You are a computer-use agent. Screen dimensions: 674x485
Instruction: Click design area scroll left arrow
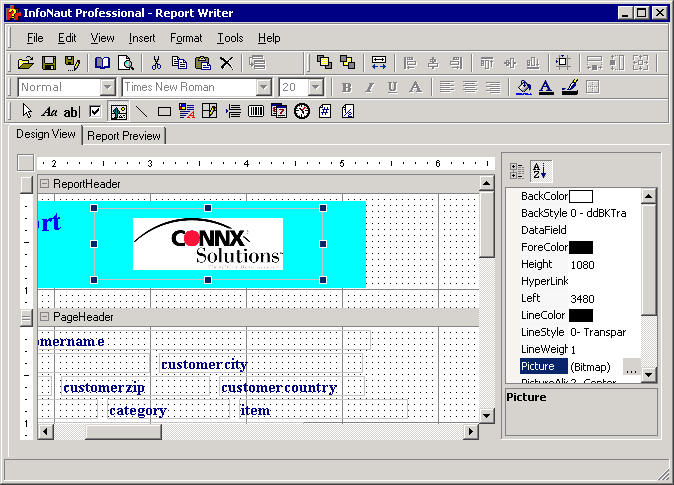coord(46,431)
